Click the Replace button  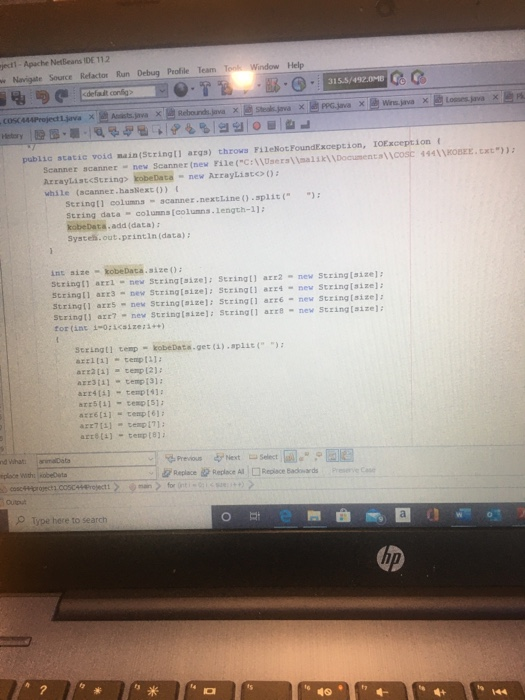tap(179, 472)
